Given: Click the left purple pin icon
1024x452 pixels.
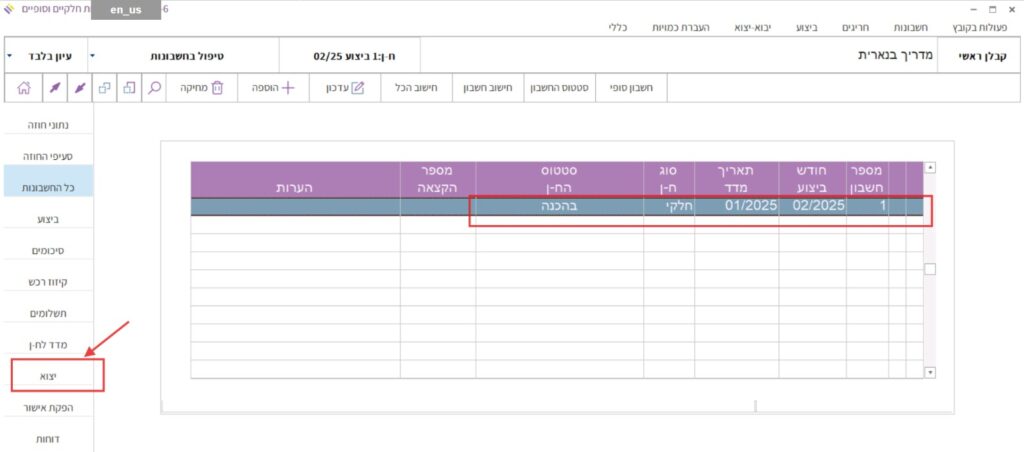Looking at the screenshot, I should (54, 88).
